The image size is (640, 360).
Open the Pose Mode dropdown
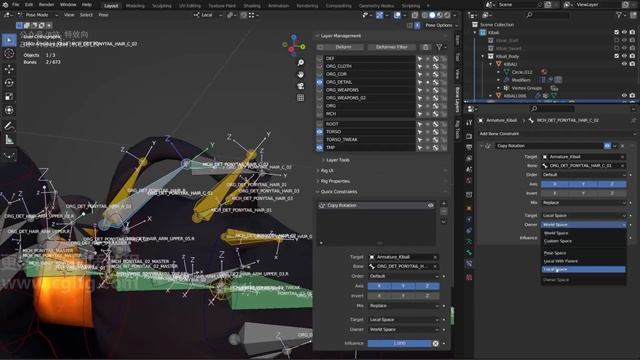click(x=38, y=15)
